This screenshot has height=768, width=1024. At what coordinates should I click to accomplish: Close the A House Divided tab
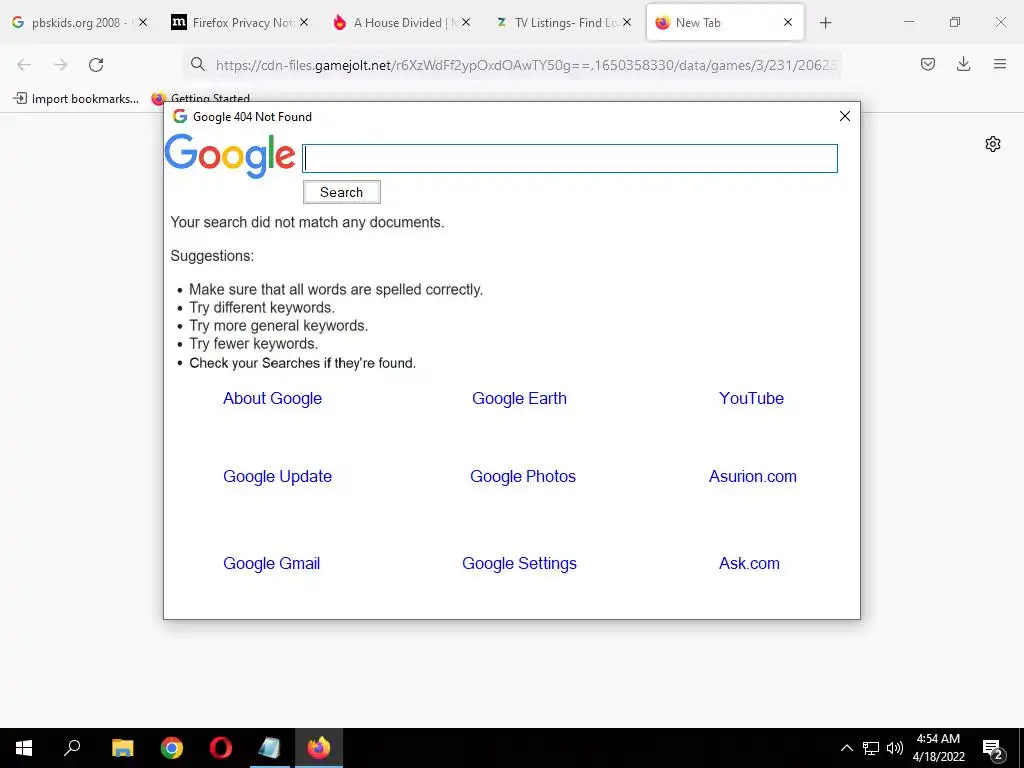pos(466,22)
